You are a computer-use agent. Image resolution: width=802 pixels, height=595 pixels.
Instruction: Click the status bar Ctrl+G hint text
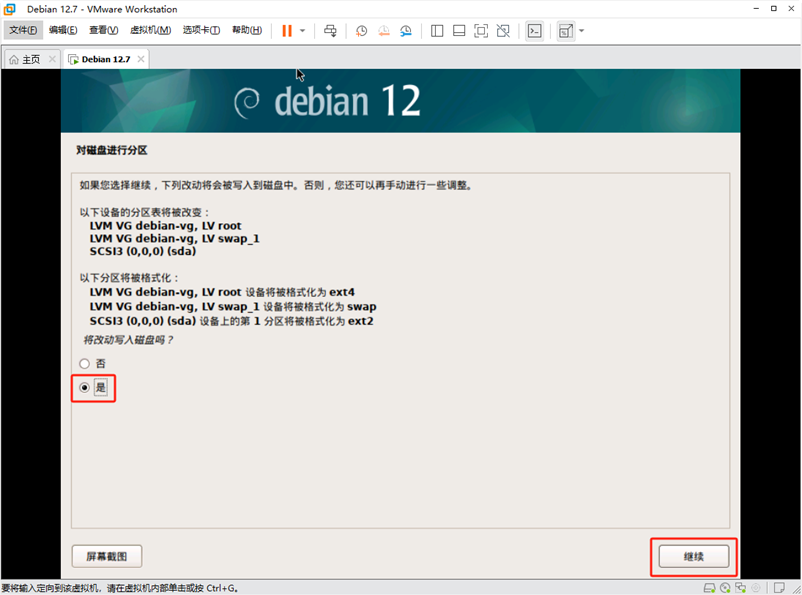point(120,588)
